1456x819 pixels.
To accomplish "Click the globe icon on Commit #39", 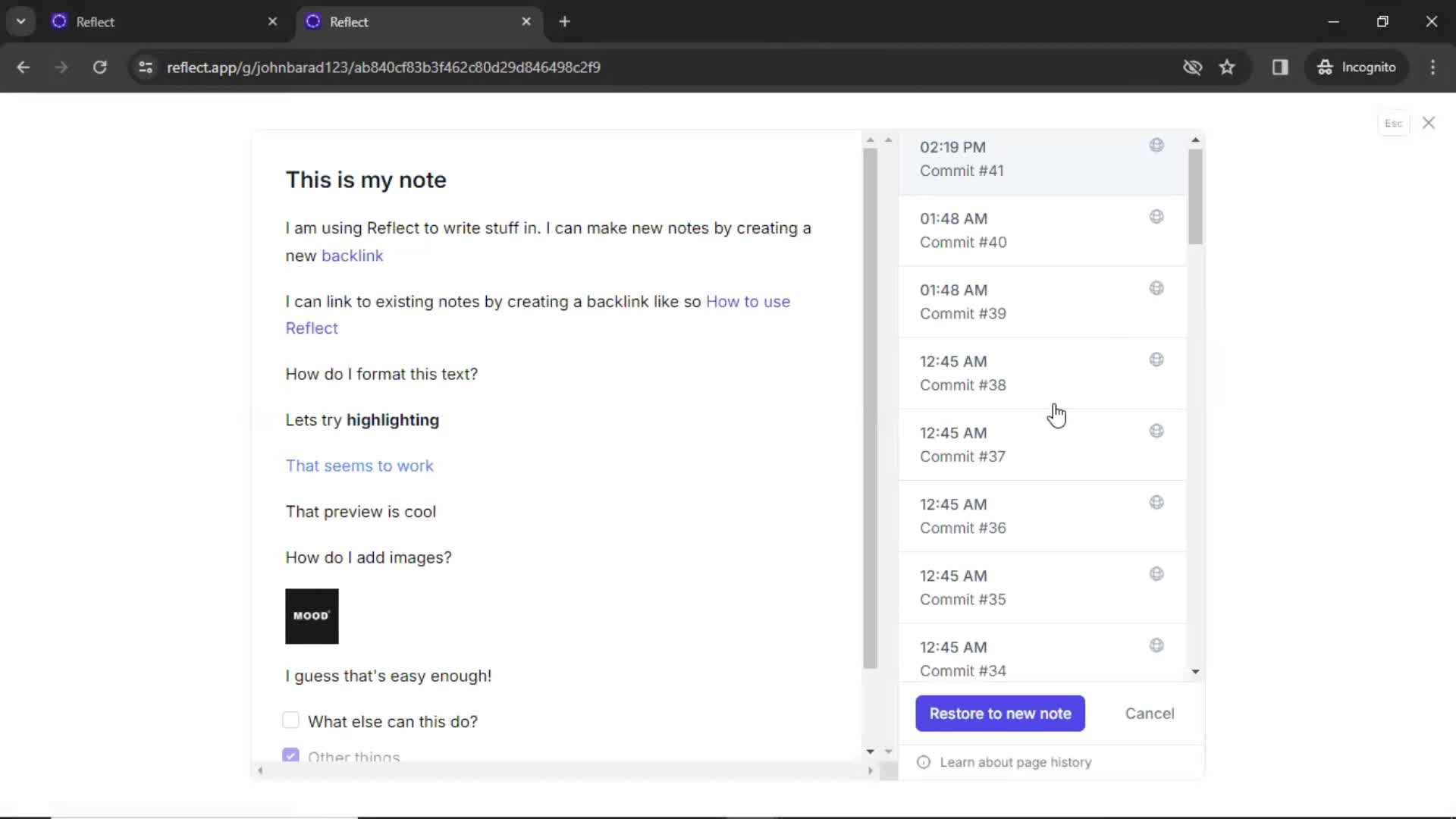I will point(1156,288).
